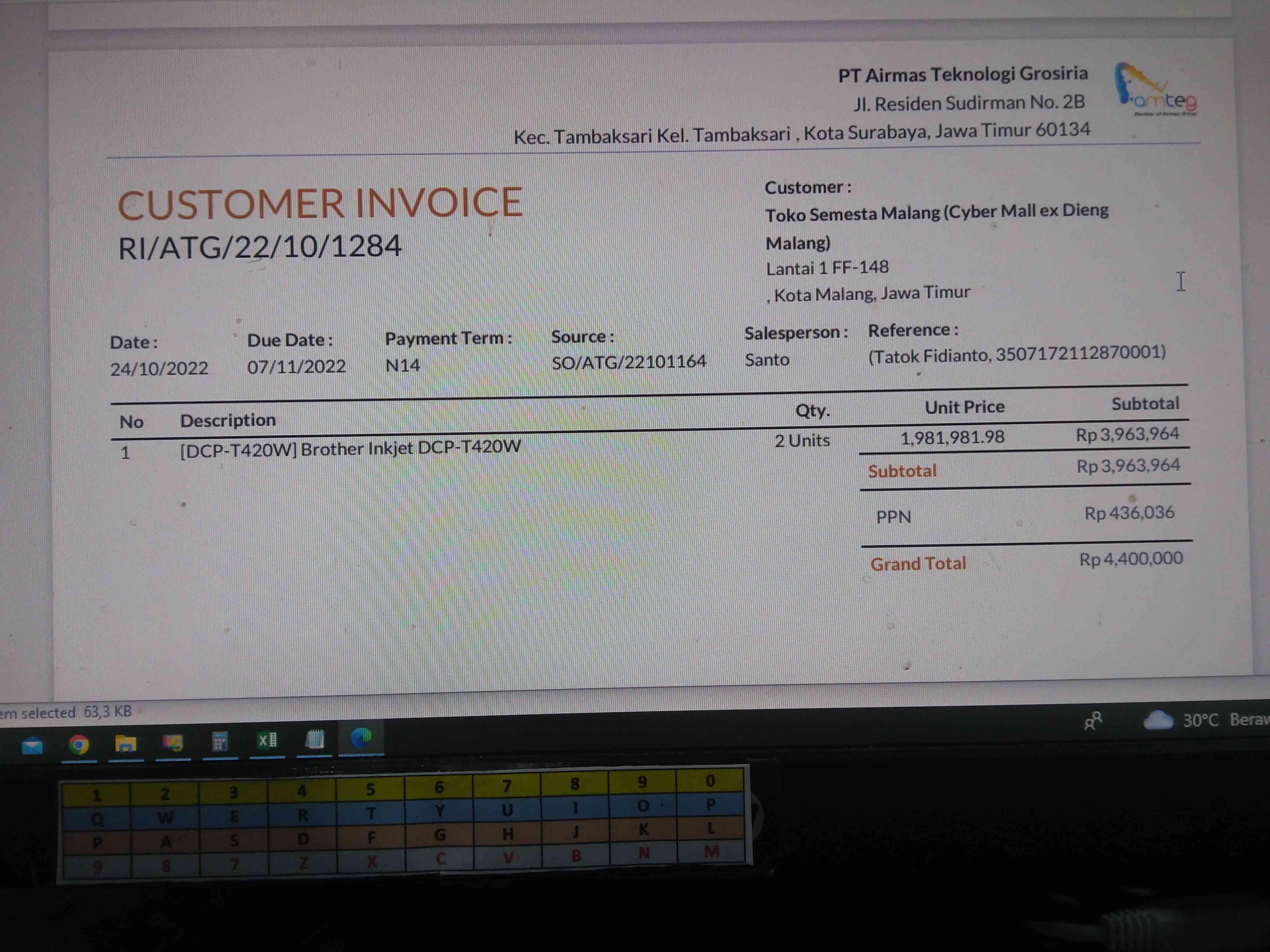Click the item Brother Inkjet DCP-T420W description
The height and width of the screenshot is (952, 1270).
(x=350, y=448)
